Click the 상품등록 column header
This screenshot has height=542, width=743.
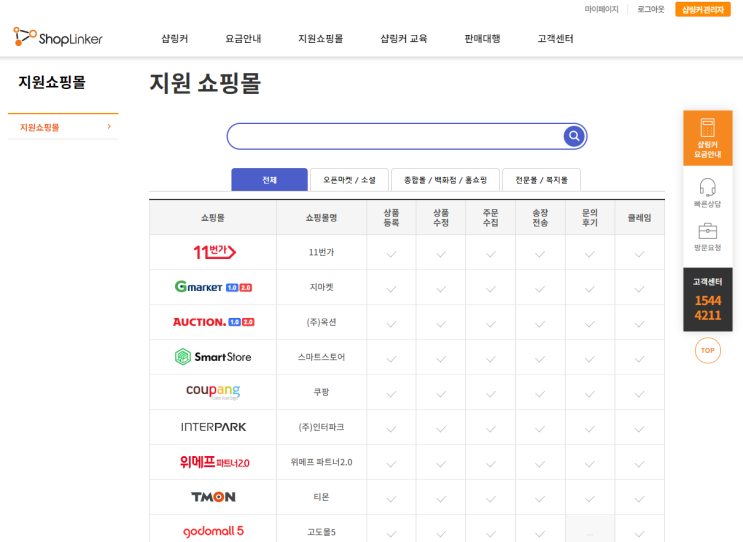(391, 217)
